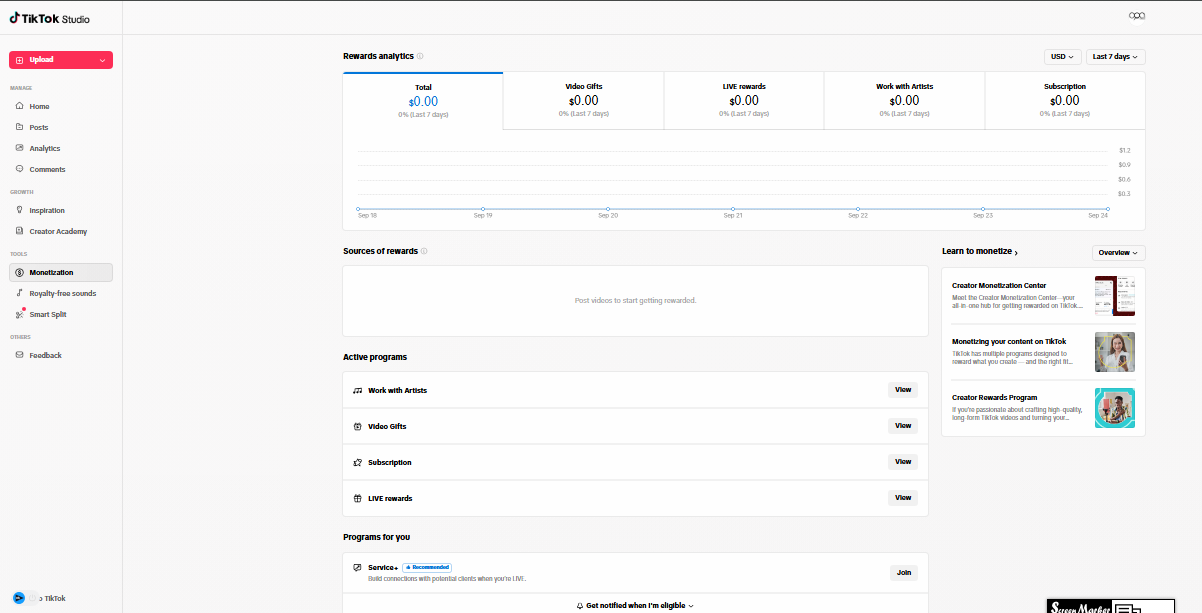Join the Service+ program
Viewport: 1202px width, 613px height.
click(x=904, y=573)
